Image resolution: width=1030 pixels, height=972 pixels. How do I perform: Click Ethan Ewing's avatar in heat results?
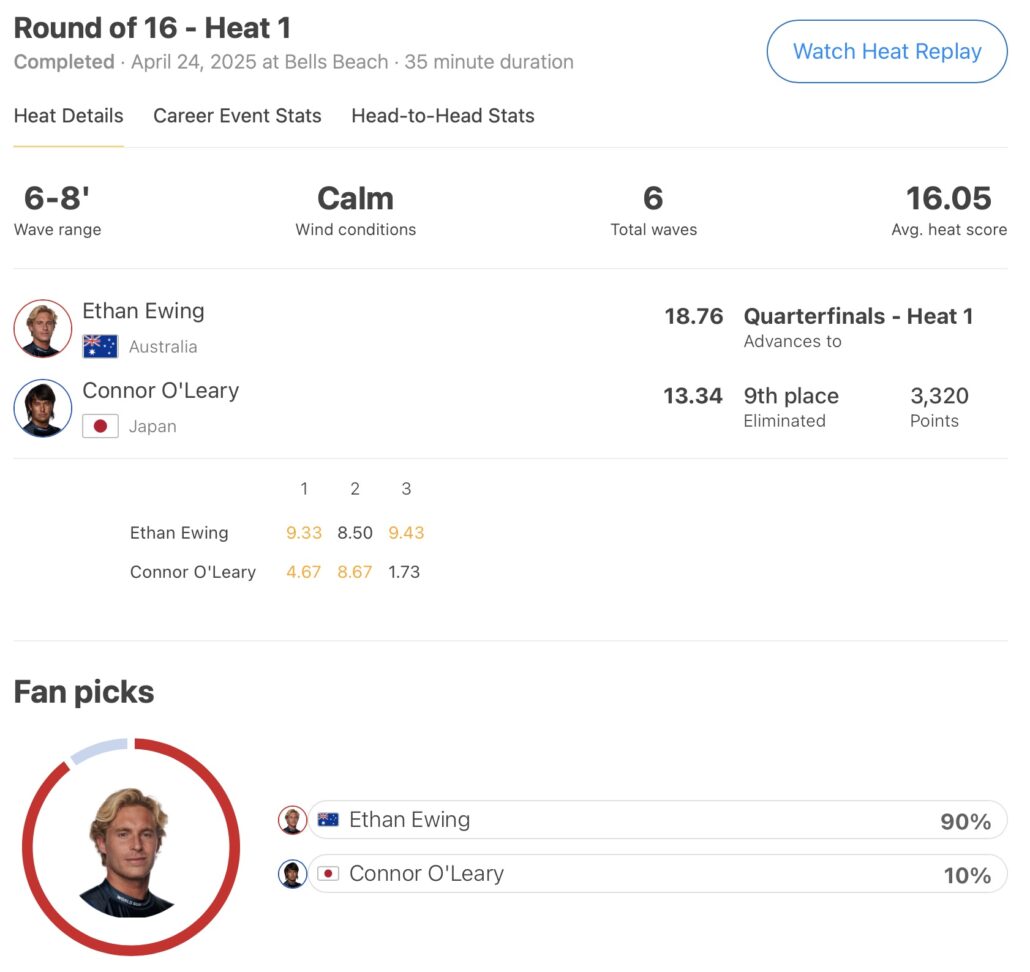tap(43, 328)
